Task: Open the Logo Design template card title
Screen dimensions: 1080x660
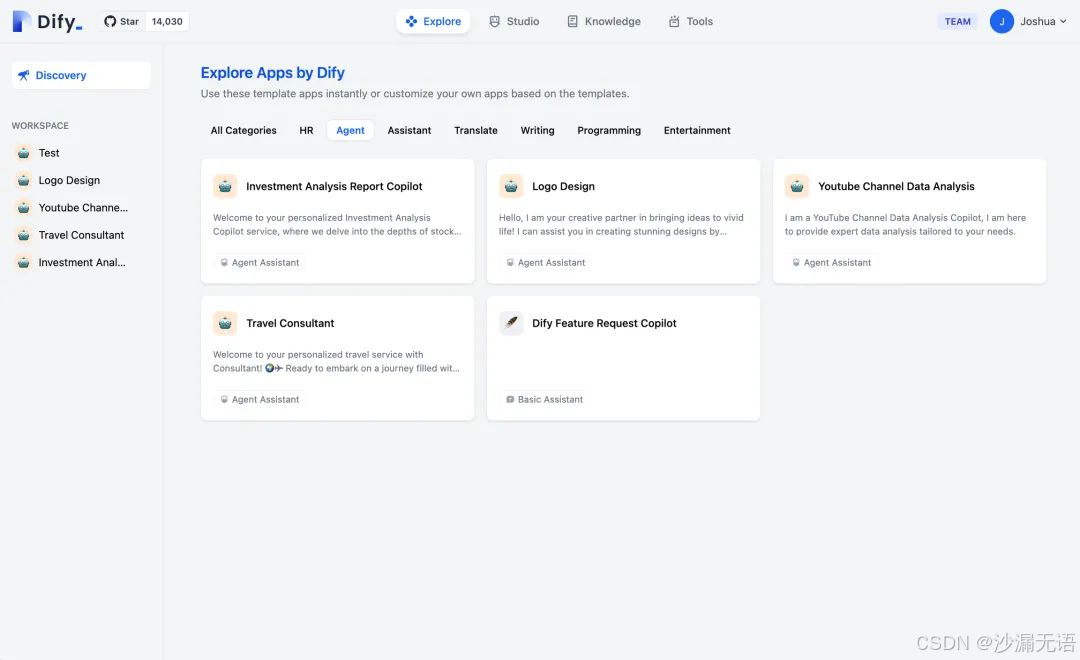Action: 563,187
